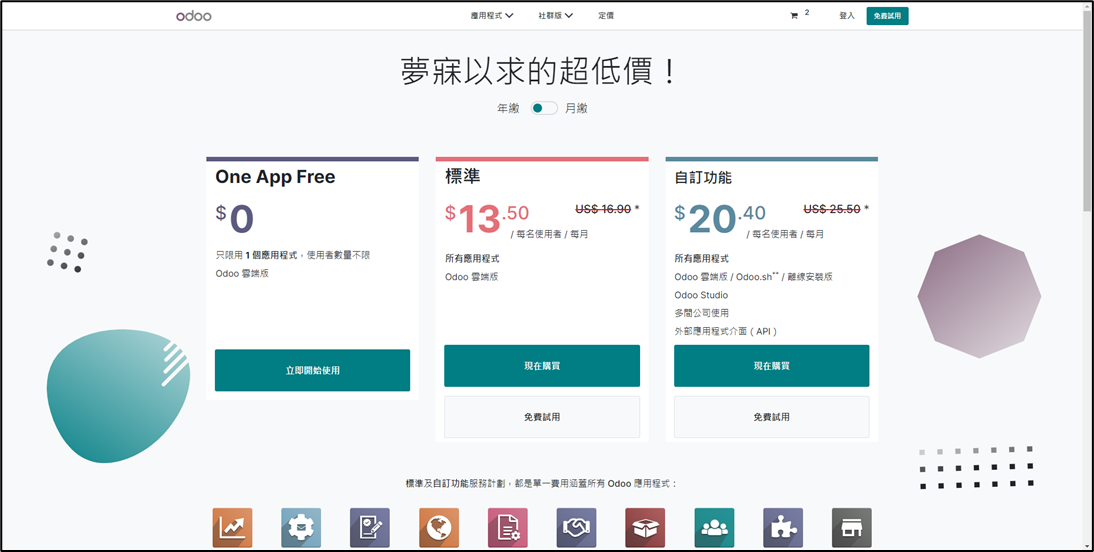Click the One App Free plan title
1094x552 pixels.
point(275,177)
